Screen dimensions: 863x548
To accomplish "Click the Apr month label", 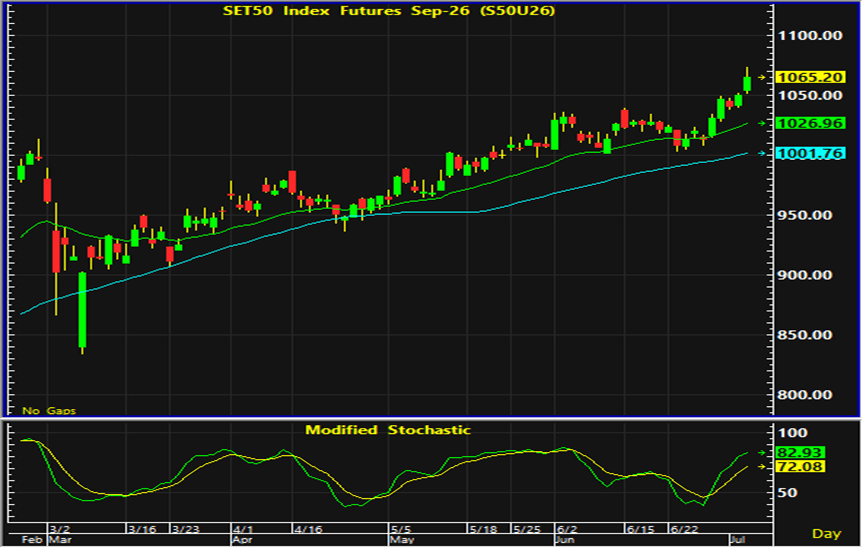I will [242, 540].
